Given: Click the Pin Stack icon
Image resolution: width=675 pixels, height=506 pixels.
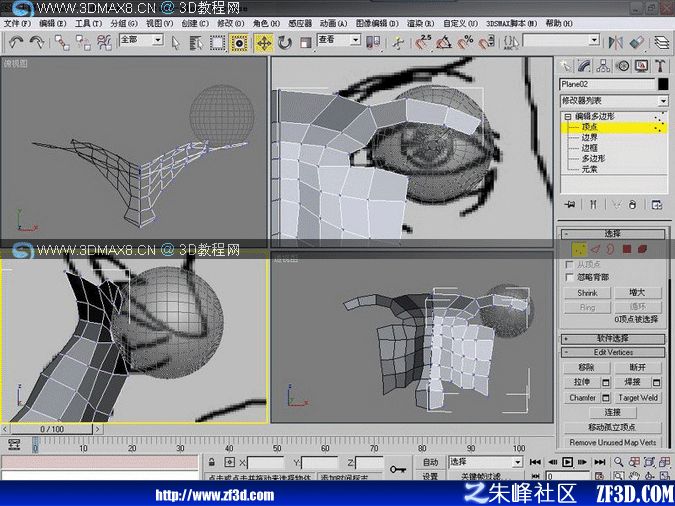Looking at the screenshot, I should [570, 205].
